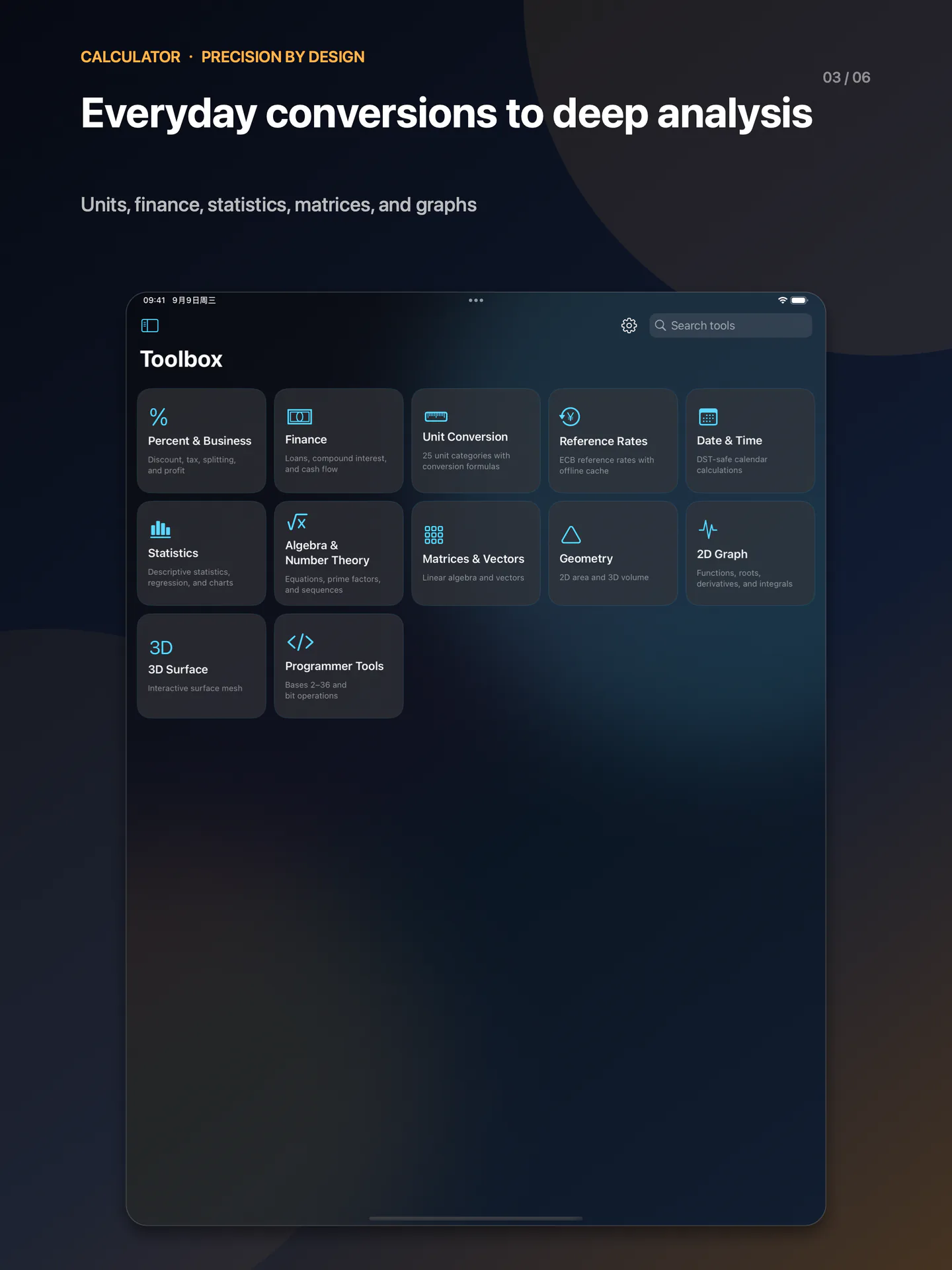Image resolution: width=952 pixels, height=1270 pixels.
Task: Click the 3D Surface icon
Action: coord(161,648)
